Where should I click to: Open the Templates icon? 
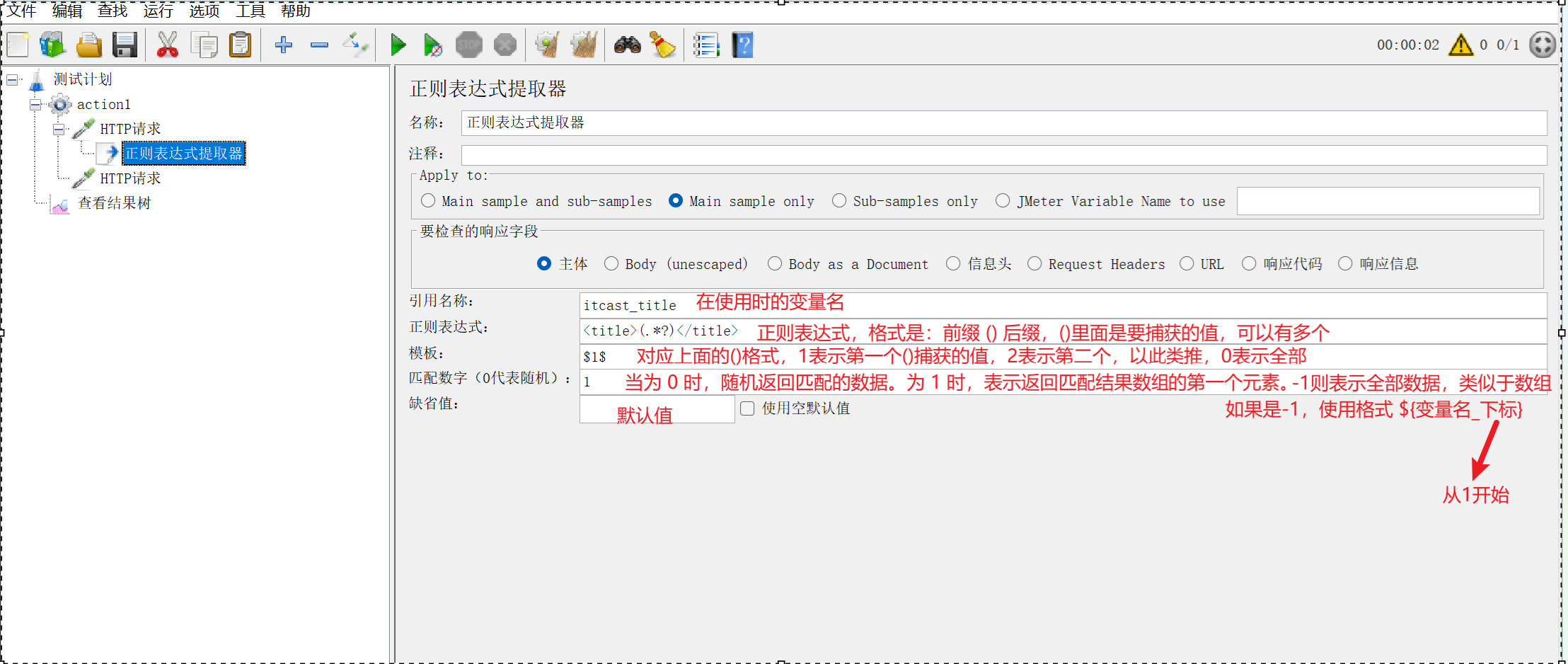point(52,45)
